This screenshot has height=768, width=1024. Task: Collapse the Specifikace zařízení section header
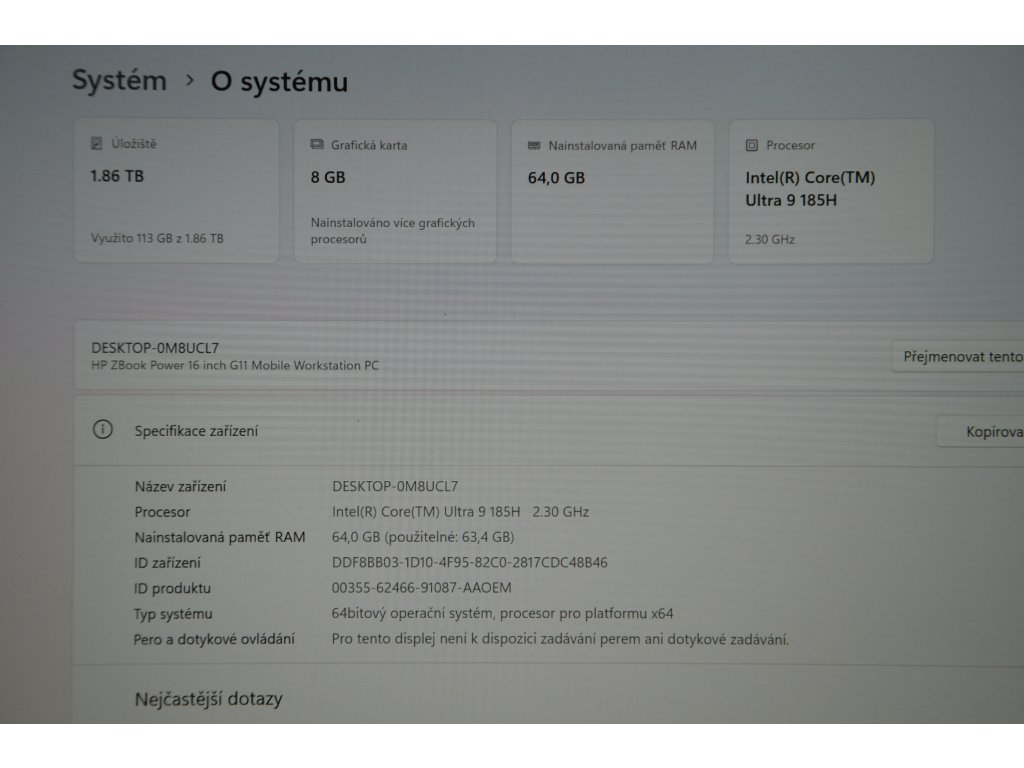549,431
